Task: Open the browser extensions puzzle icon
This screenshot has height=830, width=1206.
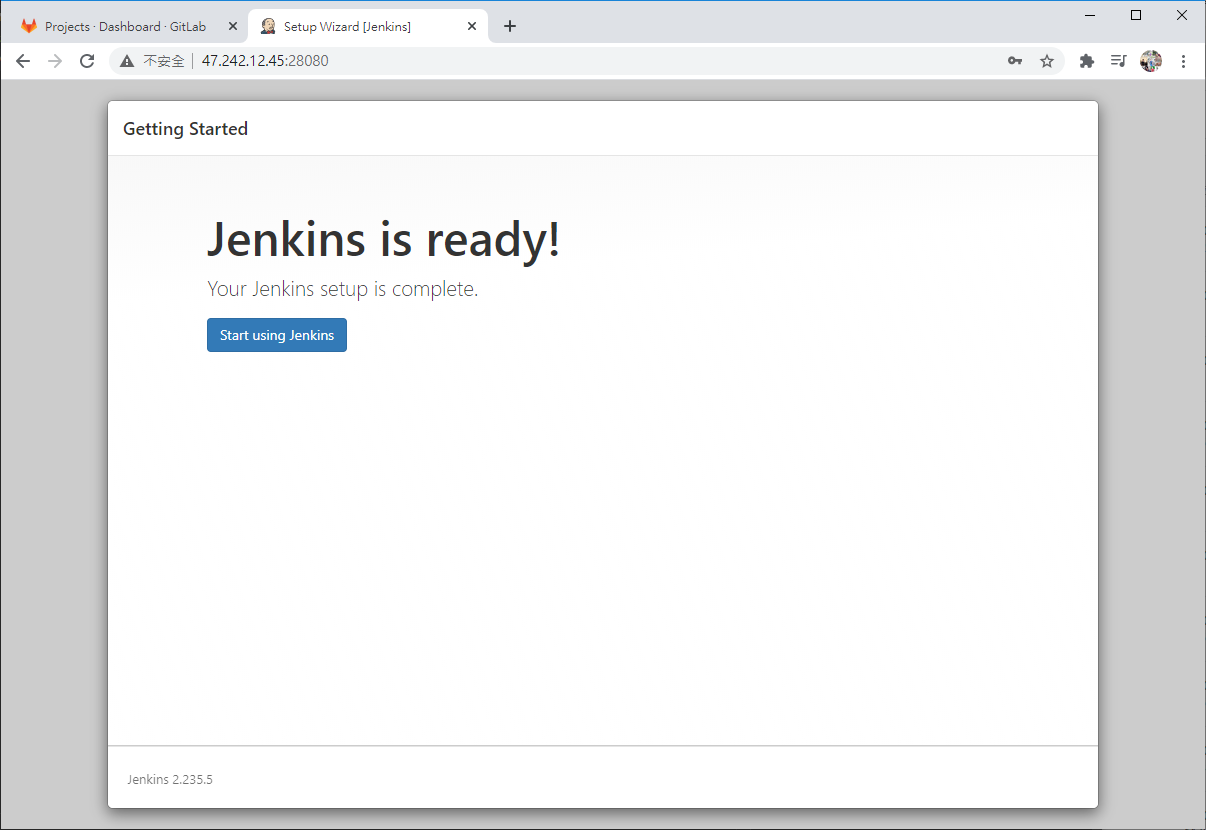Action: [x=1087, y=61]
